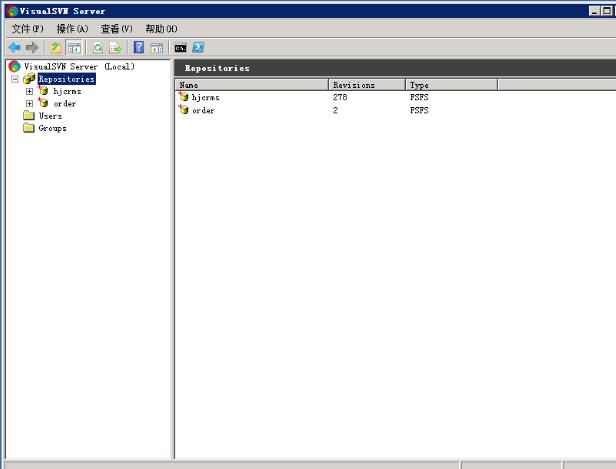Click the order repository icon in tree
Viewport: 616px width, 469px height.
coord(43,103)
